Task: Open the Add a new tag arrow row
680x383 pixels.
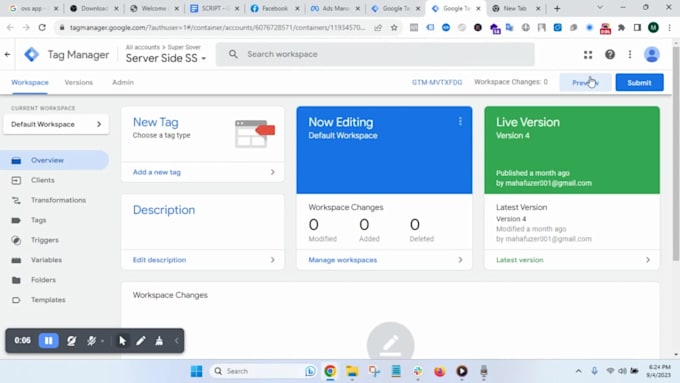Action: click(203, 172)
